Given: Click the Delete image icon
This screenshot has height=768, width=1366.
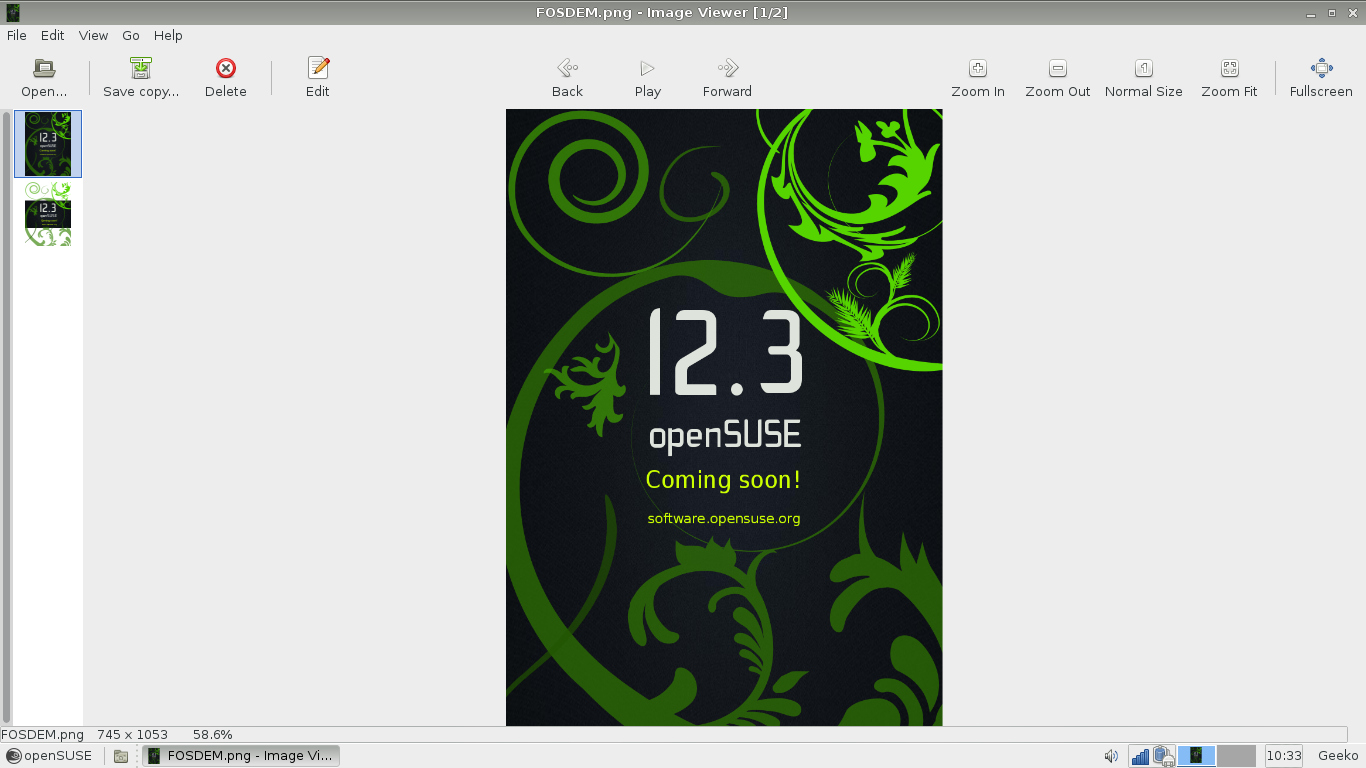Looking at the screenshot, I should pos(226,68).
